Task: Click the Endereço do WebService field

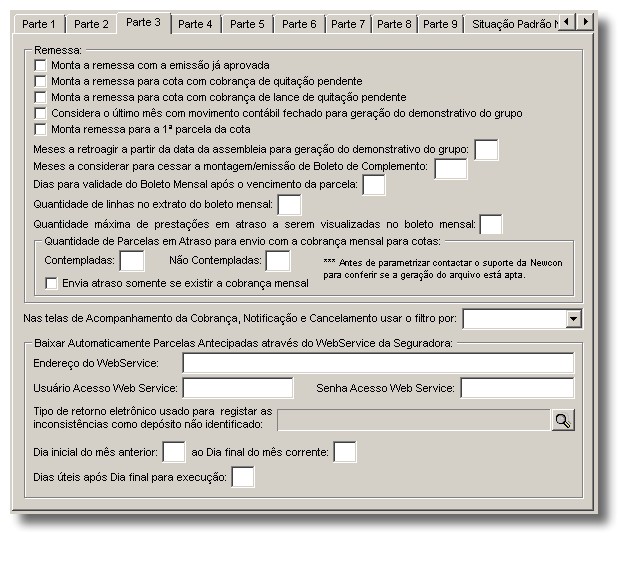Action: click(378, 363)
